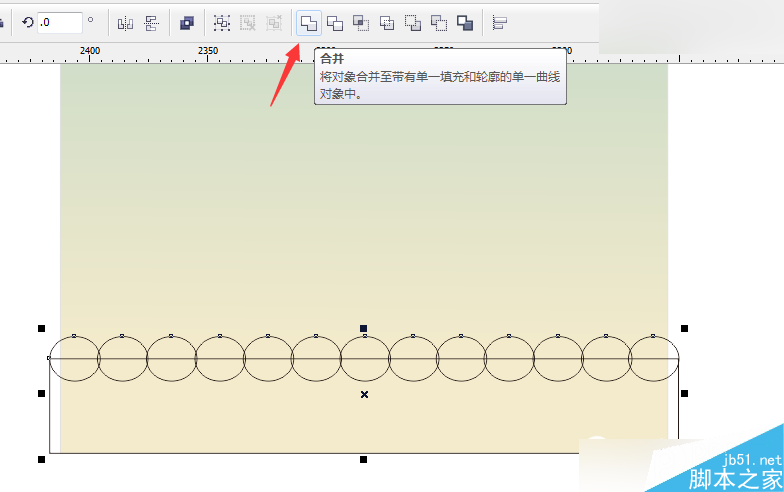Screen dimensions: 784x492
Task: Click the greyed Ungroup All icon
Action: 274,23
